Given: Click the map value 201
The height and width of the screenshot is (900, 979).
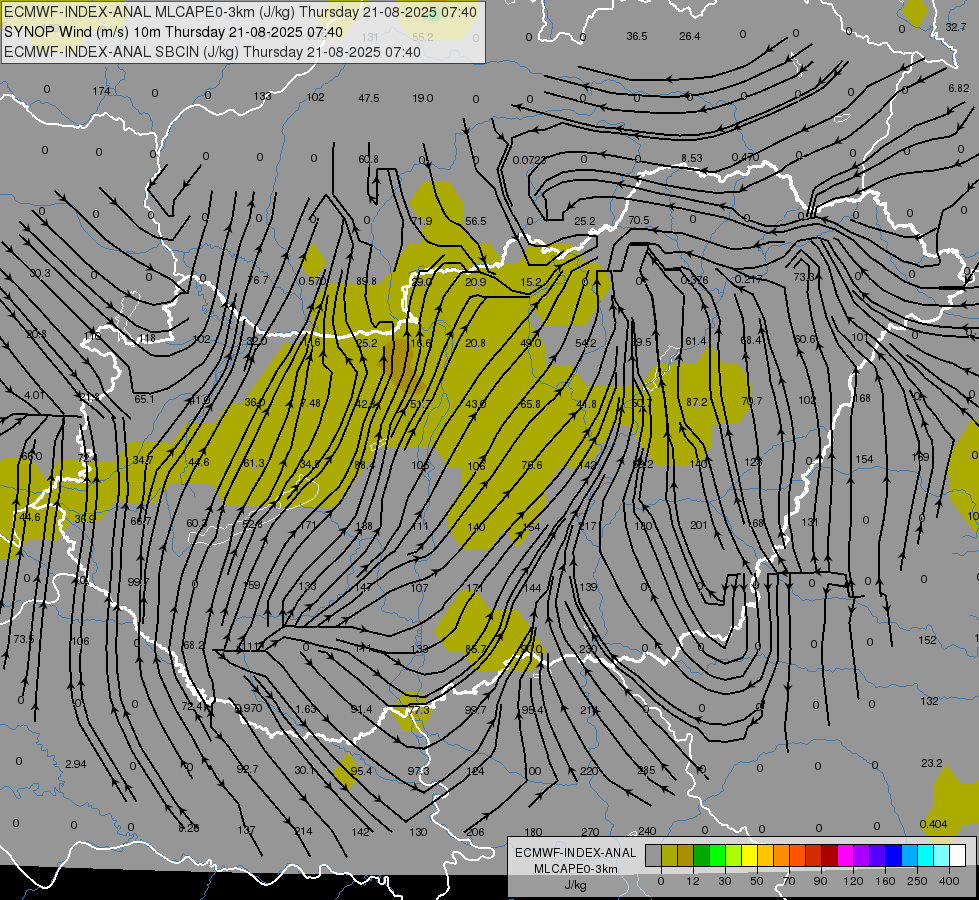Looking at the screenshot, I should (699, 525).
